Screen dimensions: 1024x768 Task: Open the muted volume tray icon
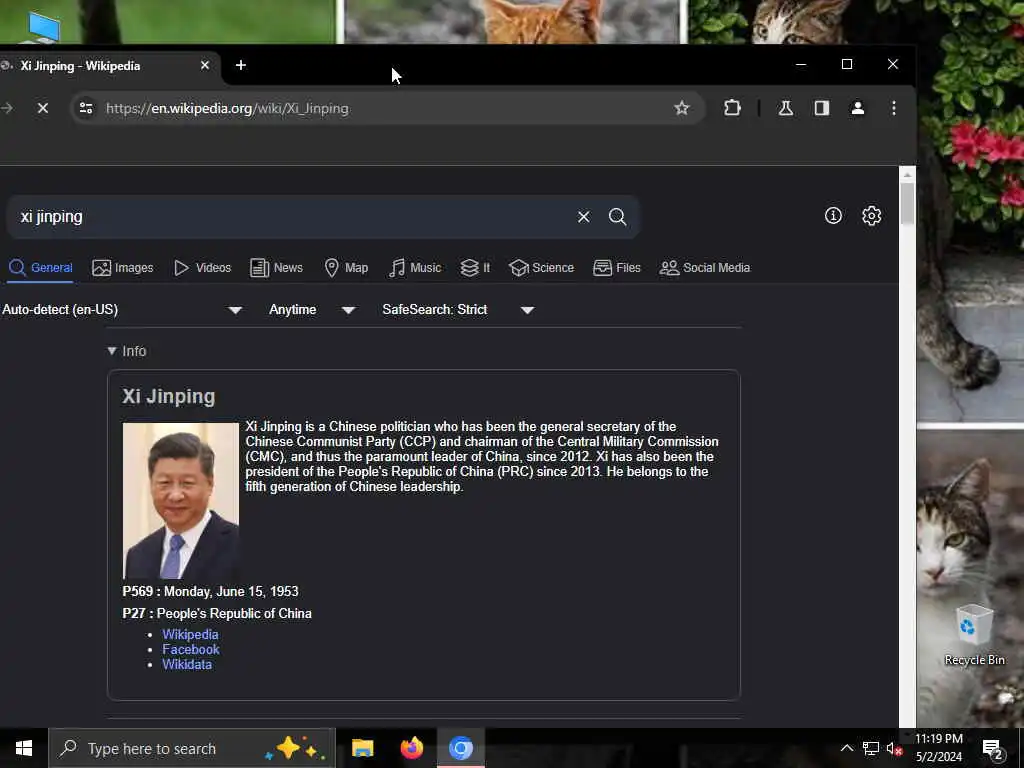(x=893, y=748)
